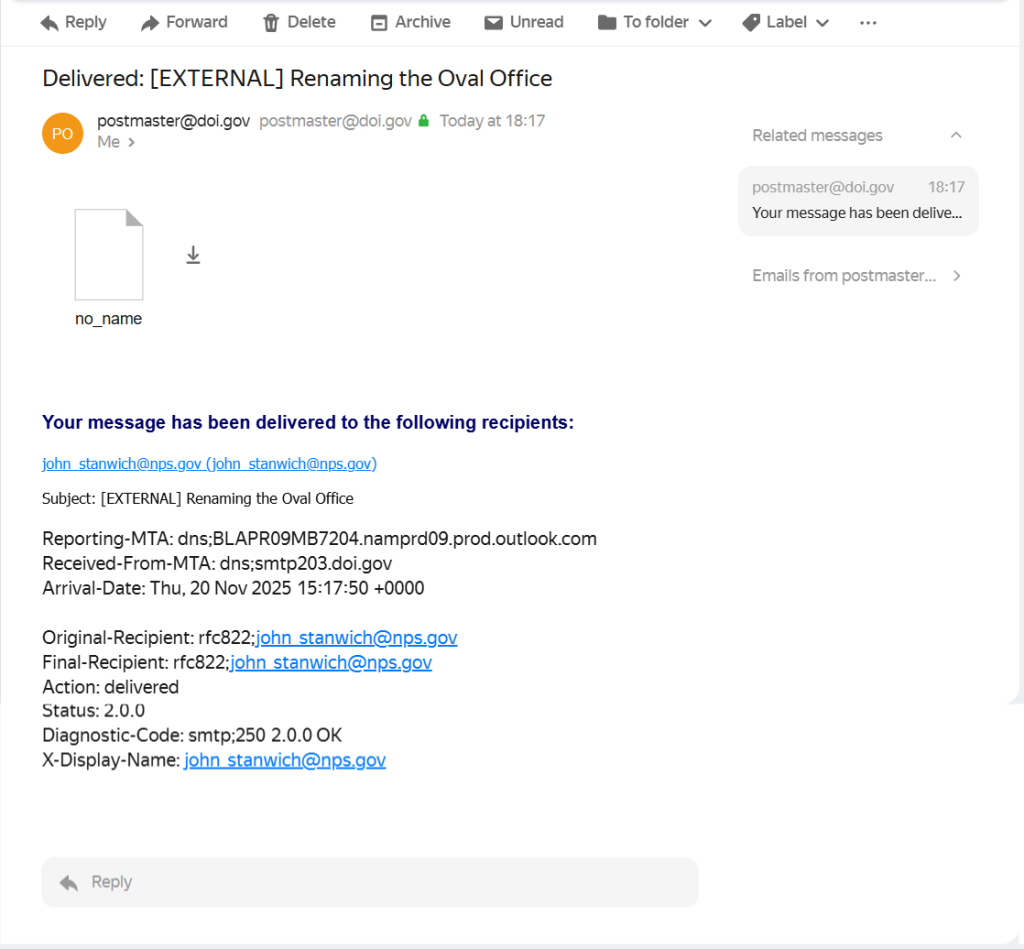Open the To folder dropdown
The image size is (1024, 949).
pyautogui.click(x=654, y=23)
